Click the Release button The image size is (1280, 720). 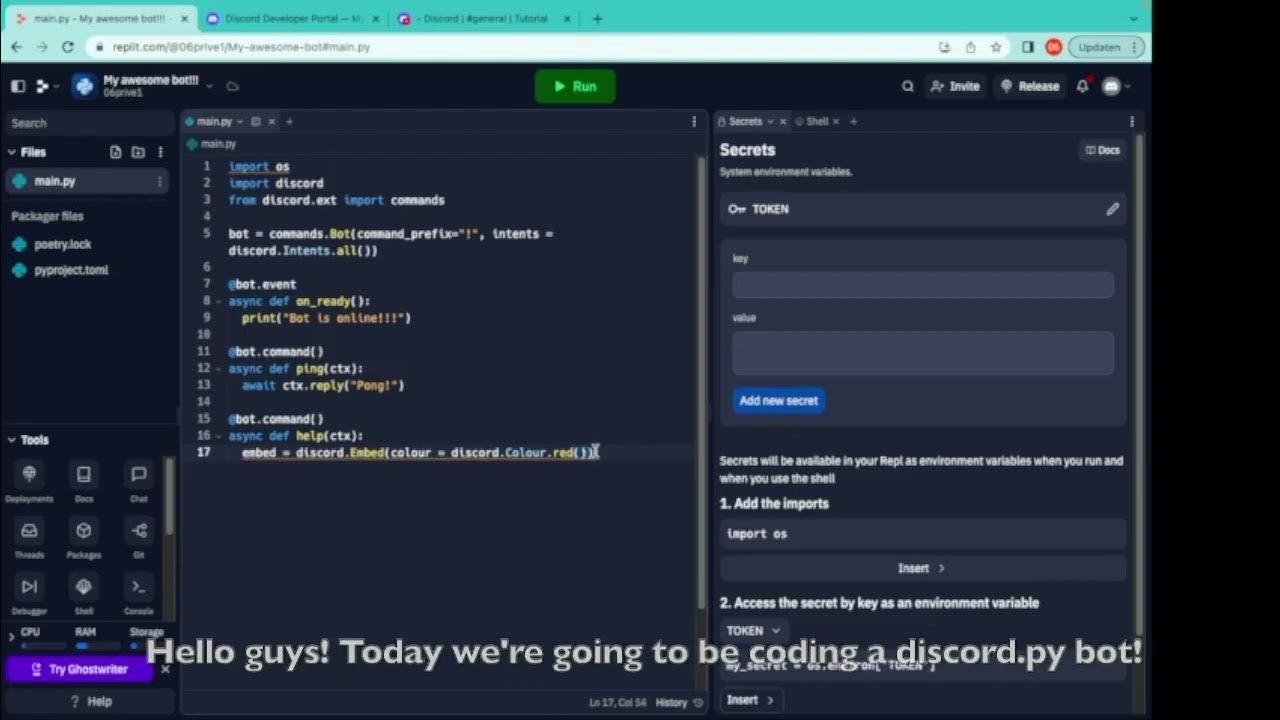point(1029,86)
